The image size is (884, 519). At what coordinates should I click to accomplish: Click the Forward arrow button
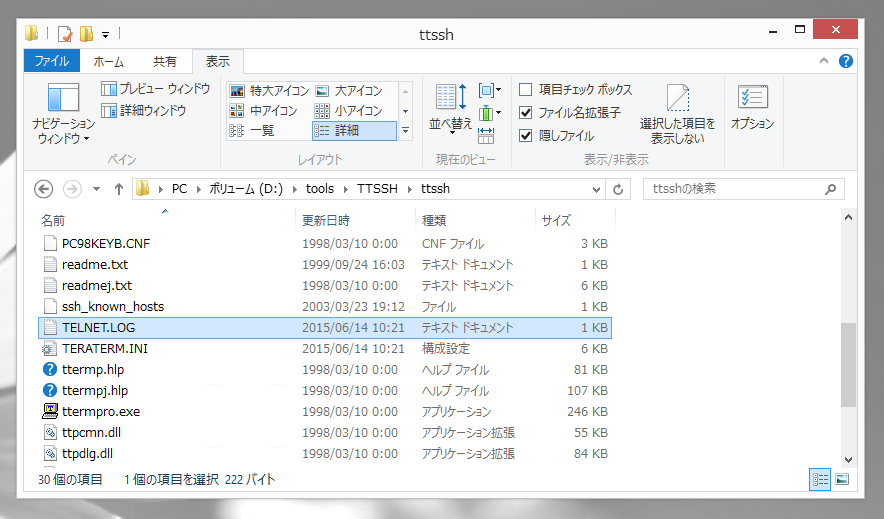click(72, 189)
